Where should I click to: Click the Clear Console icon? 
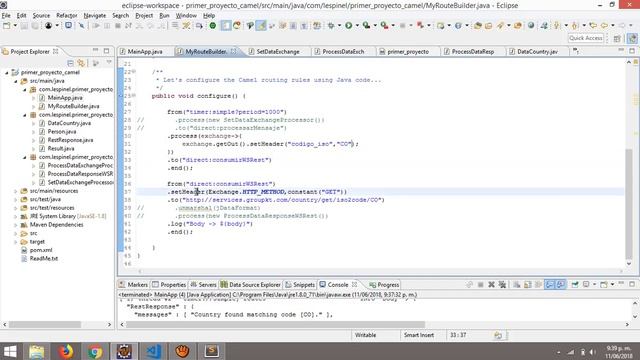(517, 284)
